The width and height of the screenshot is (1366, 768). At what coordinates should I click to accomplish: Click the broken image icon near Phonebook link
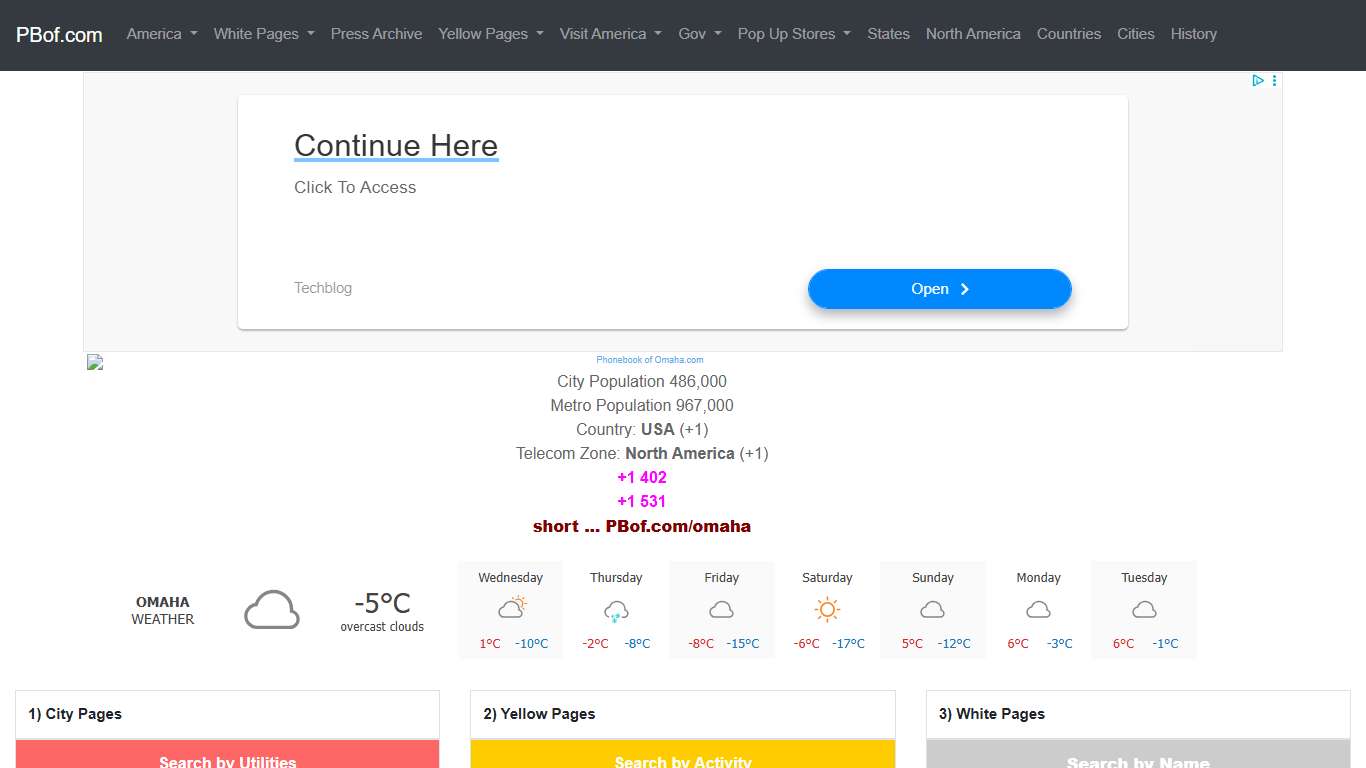94,362
